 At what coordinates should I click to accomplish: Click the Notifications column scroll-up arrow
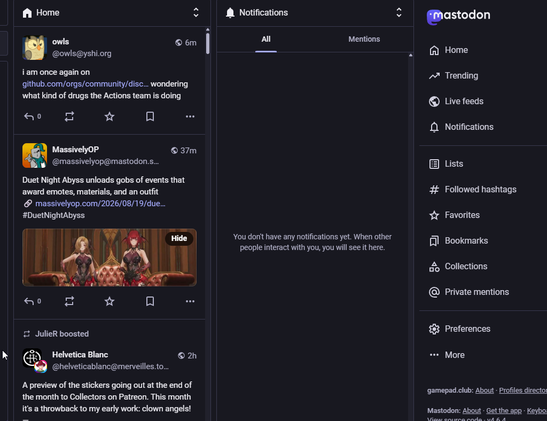[411, 55]
